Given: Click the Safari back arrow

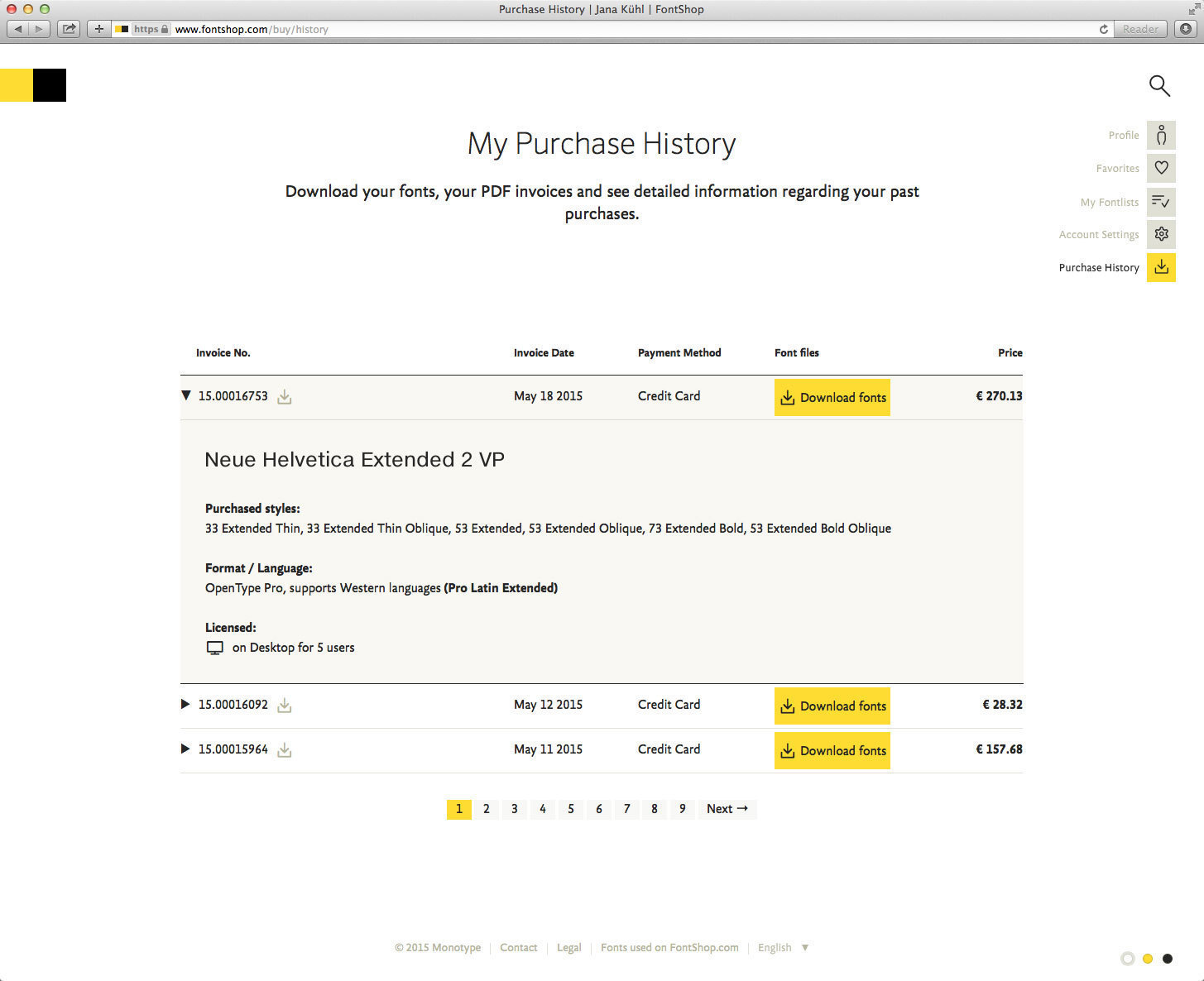Looking at the screenshot, I should 18,29.
